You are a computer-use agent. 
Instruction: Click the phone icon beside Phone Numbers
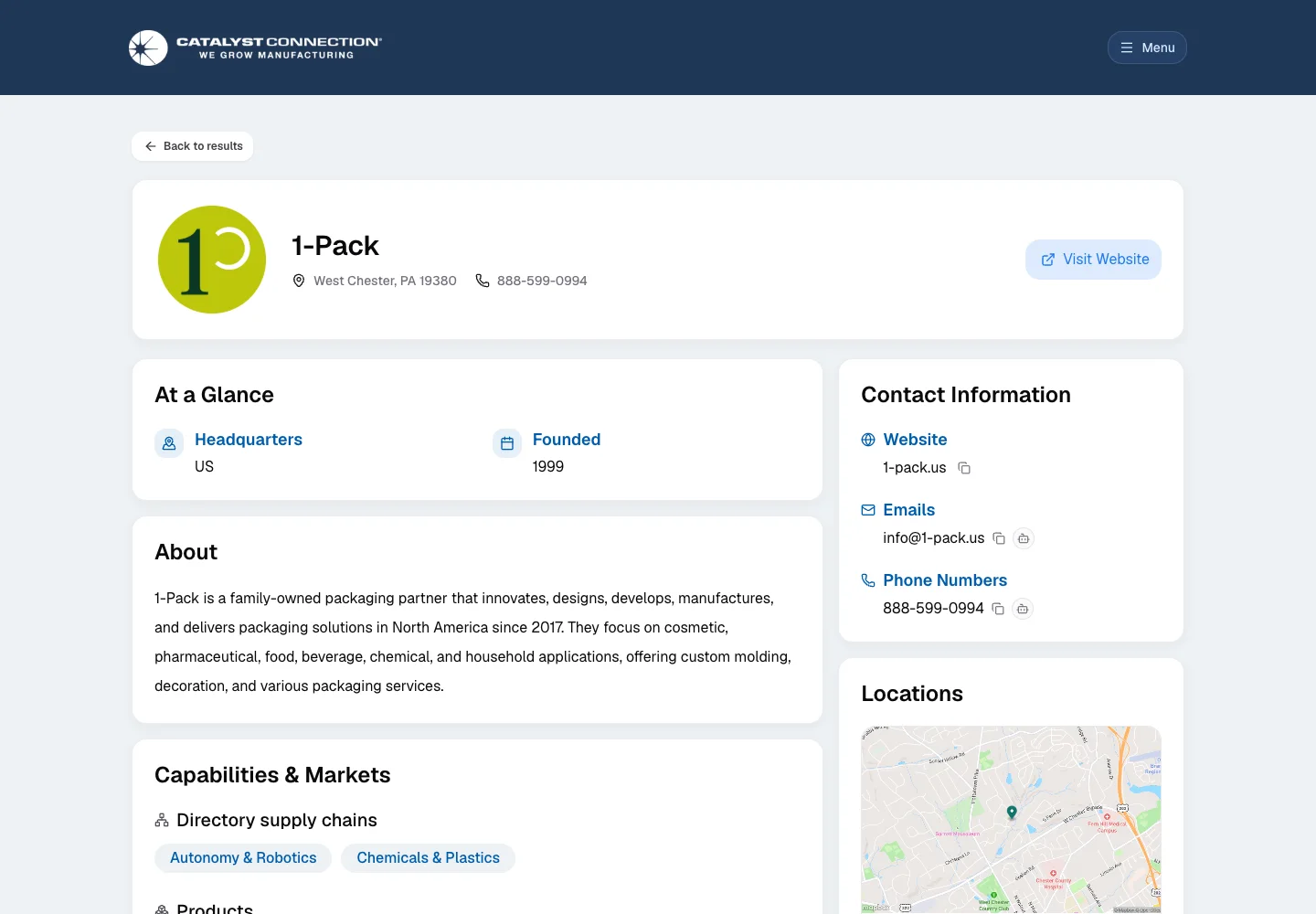pos(868,580)
